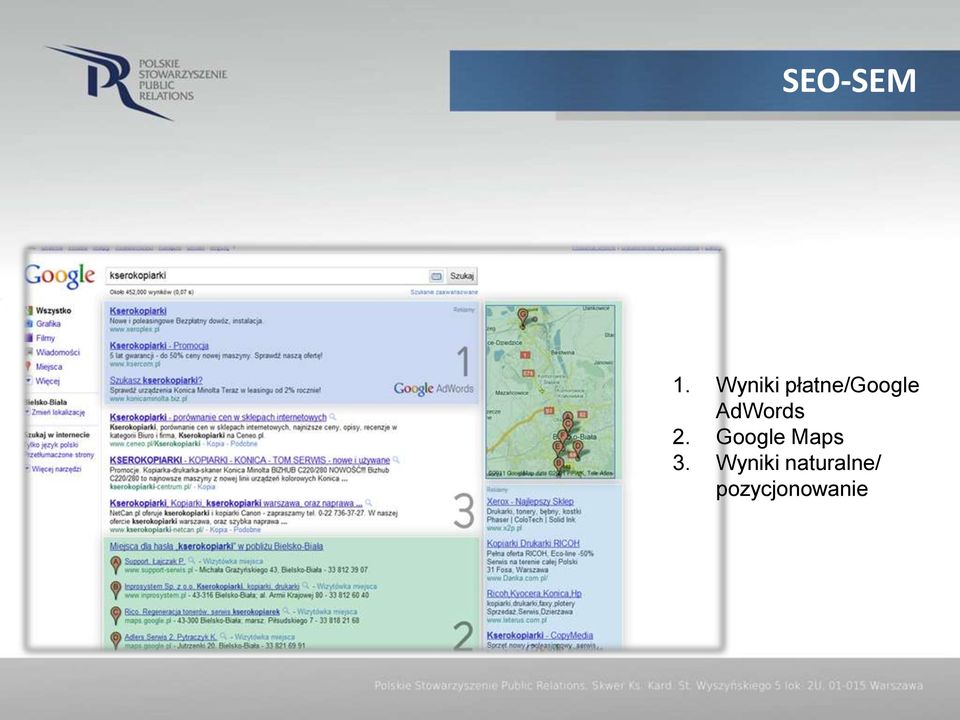This screenshot has height=720, width=960.
Task: Click the Polskie Stowarzyszenie Public Relations logo
Action: coord(136,82)
